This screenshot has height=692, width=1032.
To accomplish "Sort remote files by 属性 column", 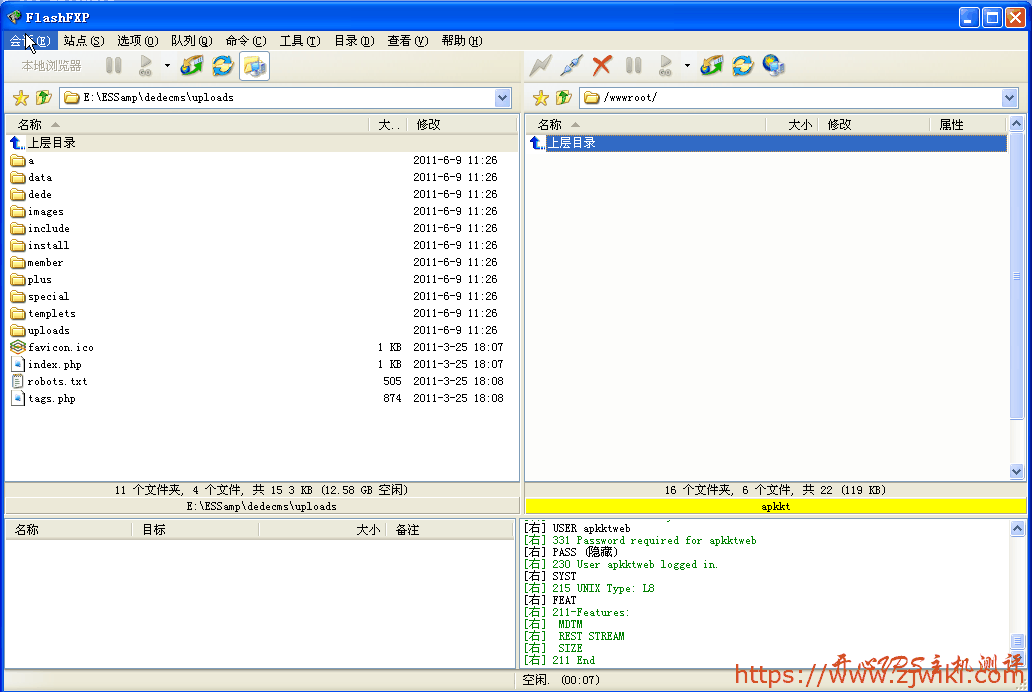I will tap(951, 125).
